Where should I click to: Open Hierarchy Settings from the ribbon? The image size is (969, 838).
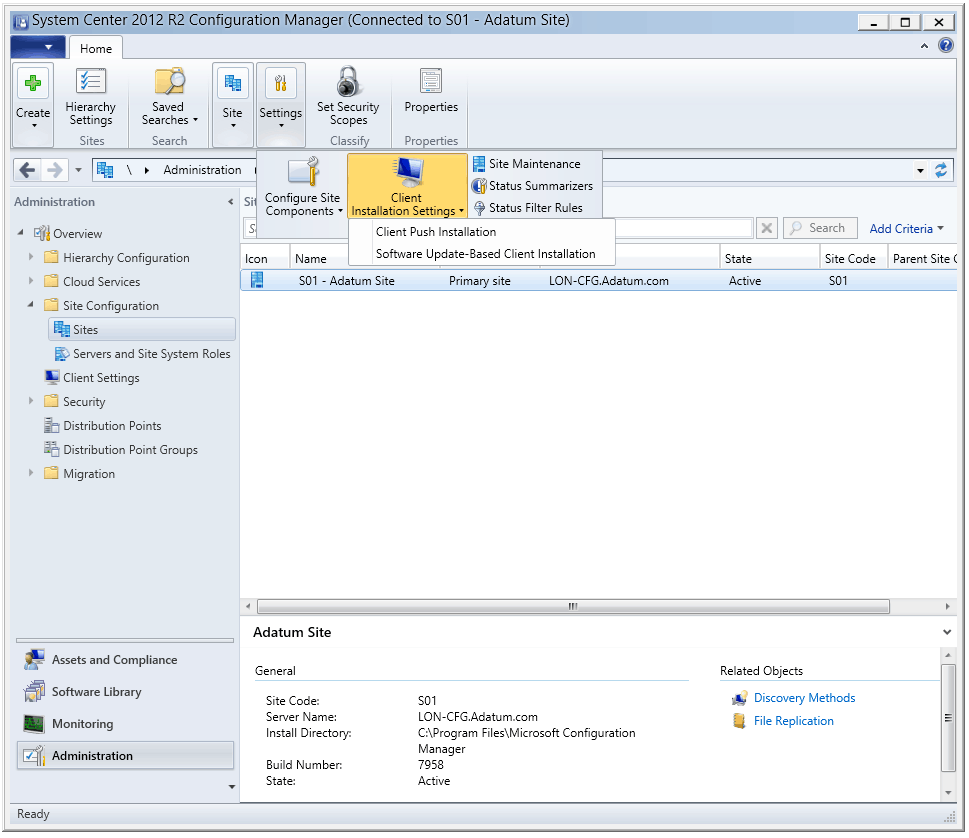91,96
